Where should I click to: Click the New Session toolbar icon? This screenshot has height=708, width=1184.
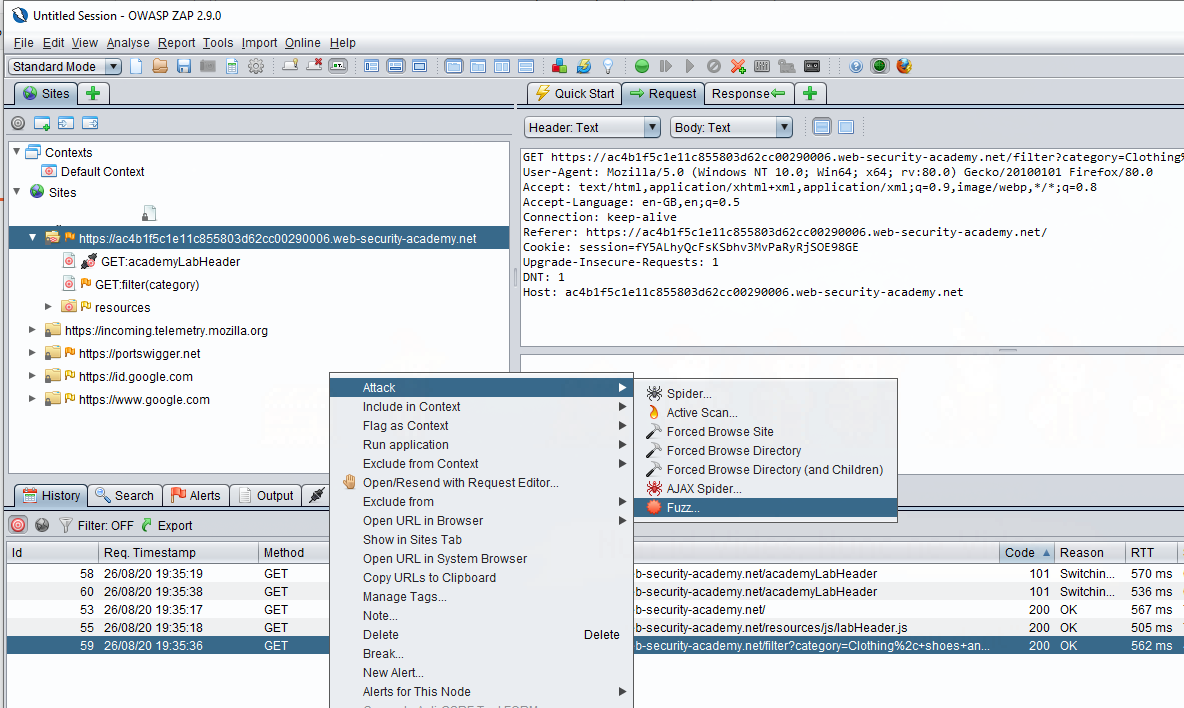(x=136, y=66)
